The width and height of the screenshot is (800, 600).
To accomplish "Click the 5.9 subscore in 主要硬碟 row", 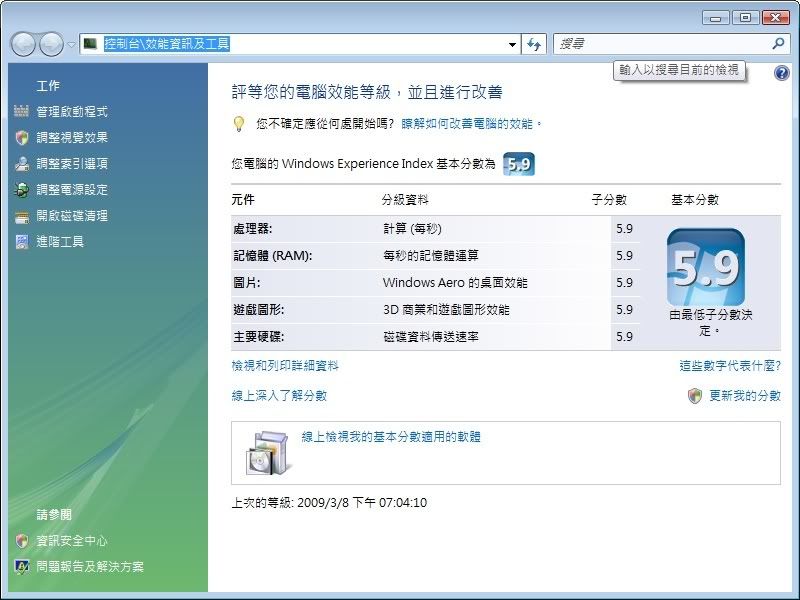I will pos(624,337).
